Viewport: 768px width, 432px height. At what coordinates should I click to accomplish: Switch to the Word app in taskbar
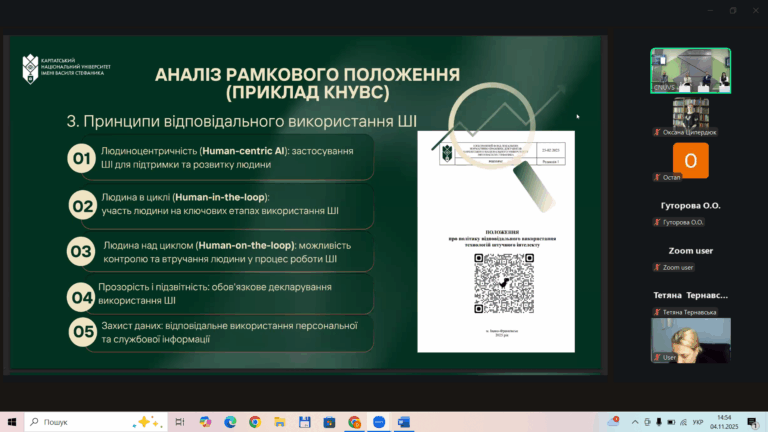coord(404,422)
